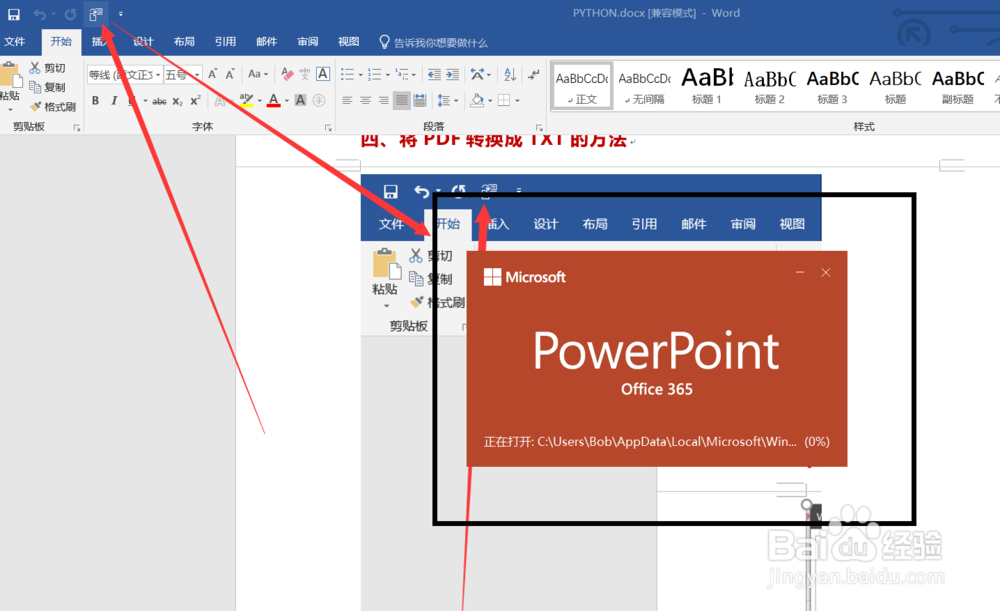The image size is (1000, 611).
Task: Open the font name combo box 等线
Action: pyautogui.click(x=125, y=75)
